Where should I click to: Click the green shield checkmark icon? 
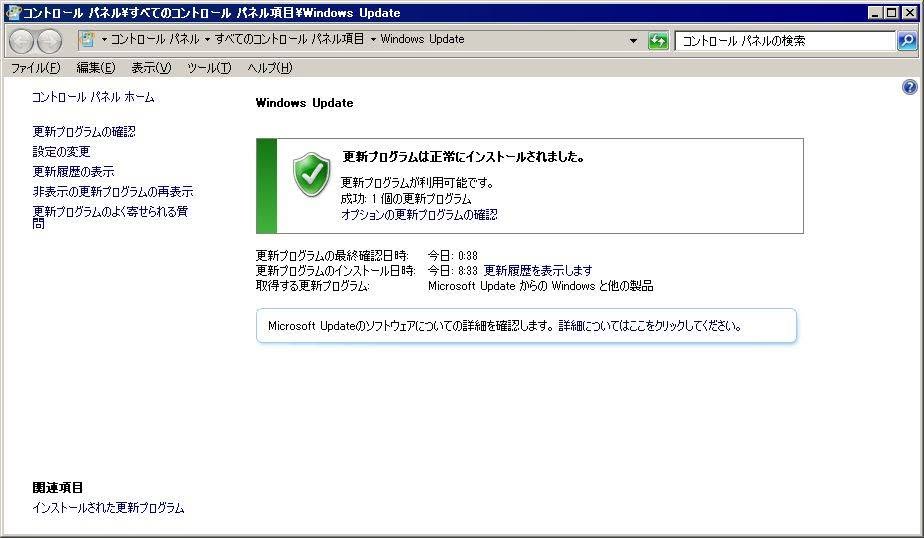(x=311, y=174)
